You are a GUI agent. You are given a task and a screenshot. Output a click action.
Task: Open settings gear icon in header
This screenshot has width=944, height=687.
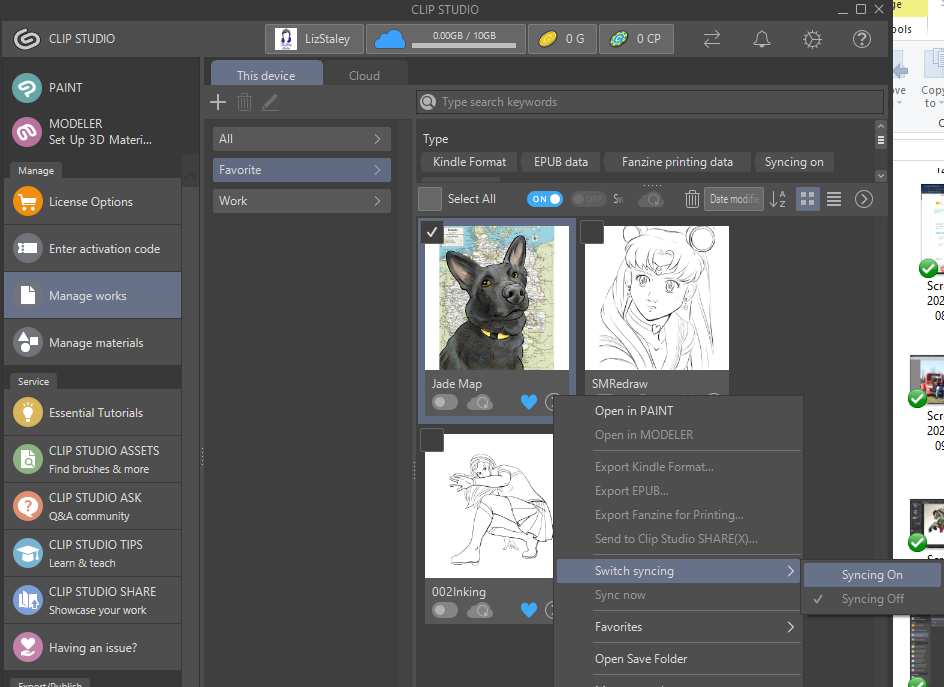point(812,39)
